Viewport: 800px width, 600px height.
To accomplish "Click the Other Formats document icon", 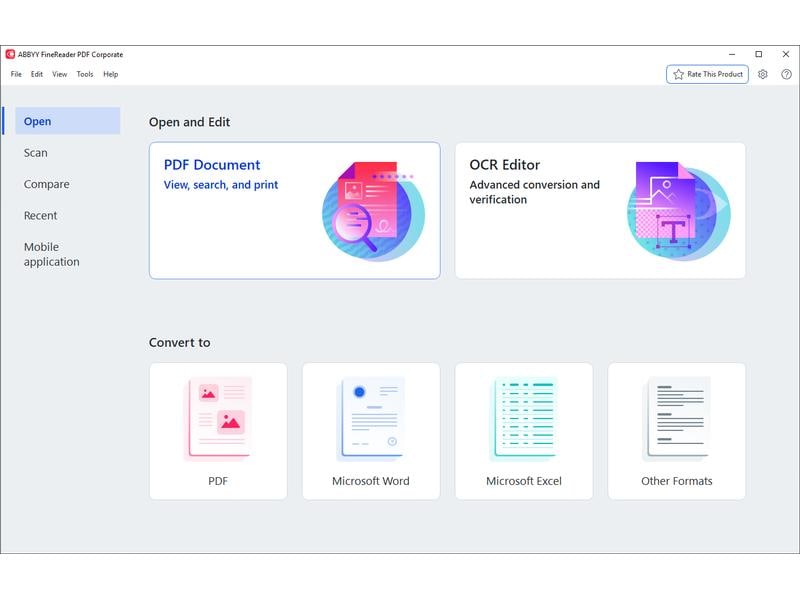I will tap(677, 419).
